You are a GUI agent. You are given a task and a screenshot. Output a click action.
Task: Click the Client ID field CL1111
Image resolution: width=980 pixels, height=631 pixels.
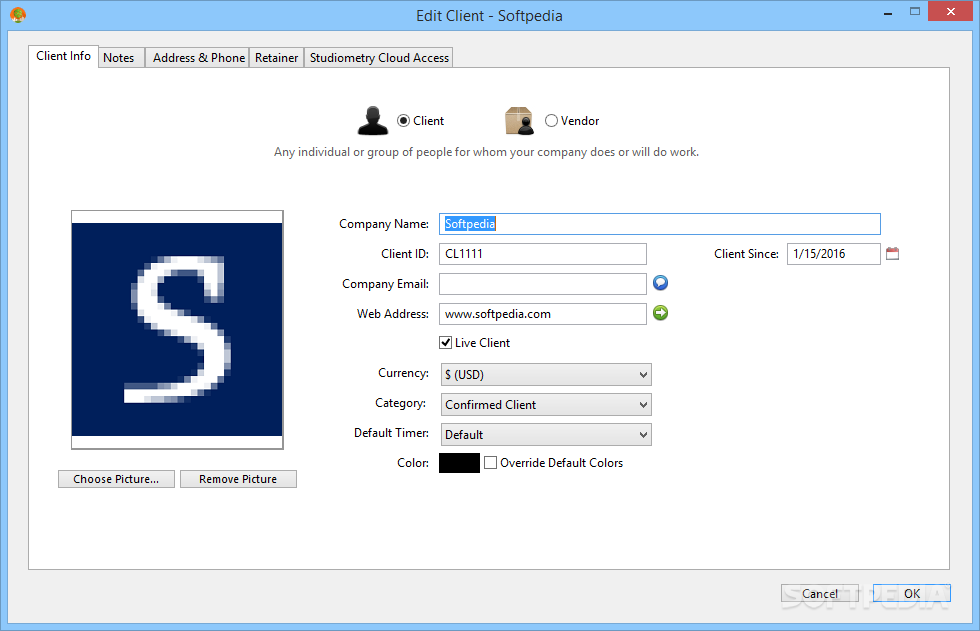(x=542, y=254)
